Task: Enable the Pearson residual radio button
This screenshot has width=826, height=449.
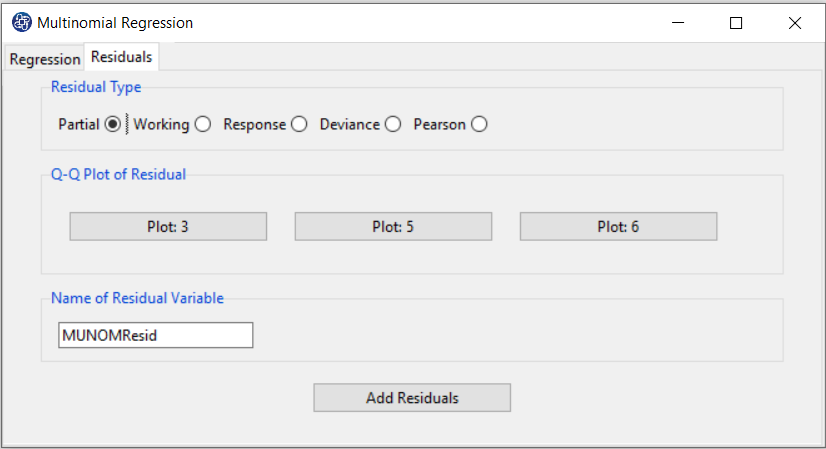Action: [479, 124]
